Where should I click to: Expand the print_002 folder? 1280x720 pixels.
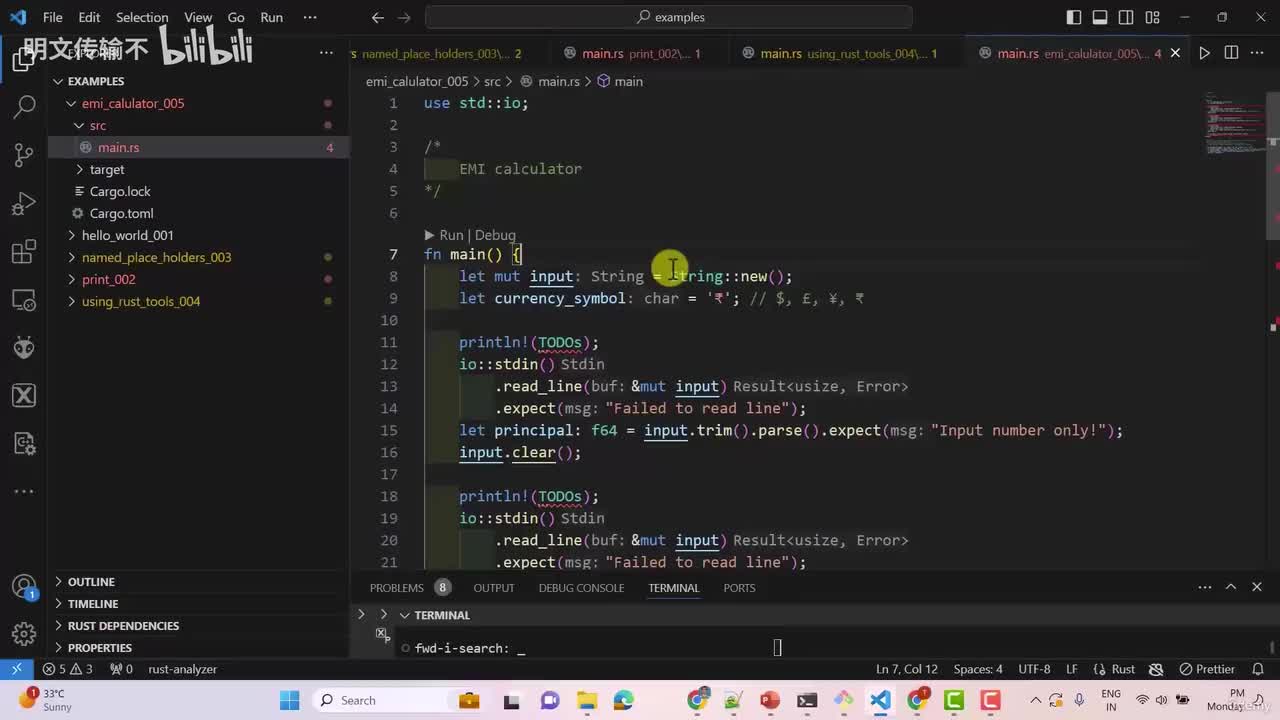coord(108,279)
